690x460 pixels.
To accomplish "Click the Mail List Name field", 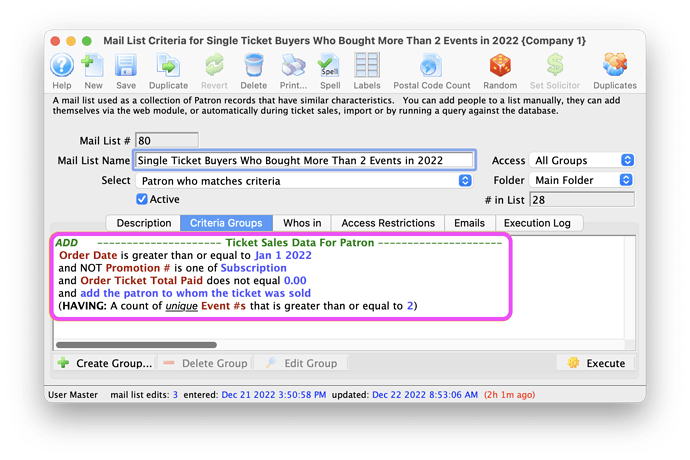I will click(305, 160).
